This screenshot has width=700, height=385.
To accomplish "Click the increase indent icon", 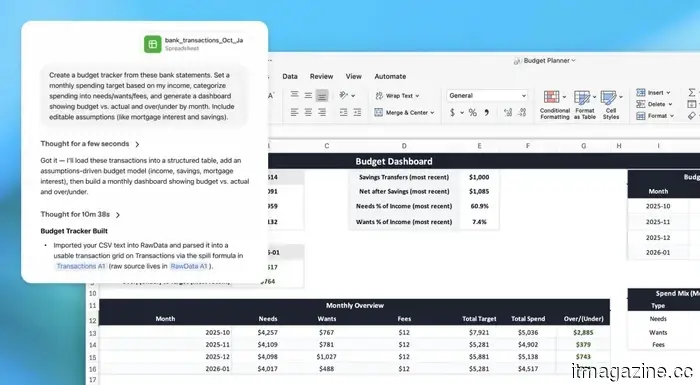I will click(x=357, y=112).
